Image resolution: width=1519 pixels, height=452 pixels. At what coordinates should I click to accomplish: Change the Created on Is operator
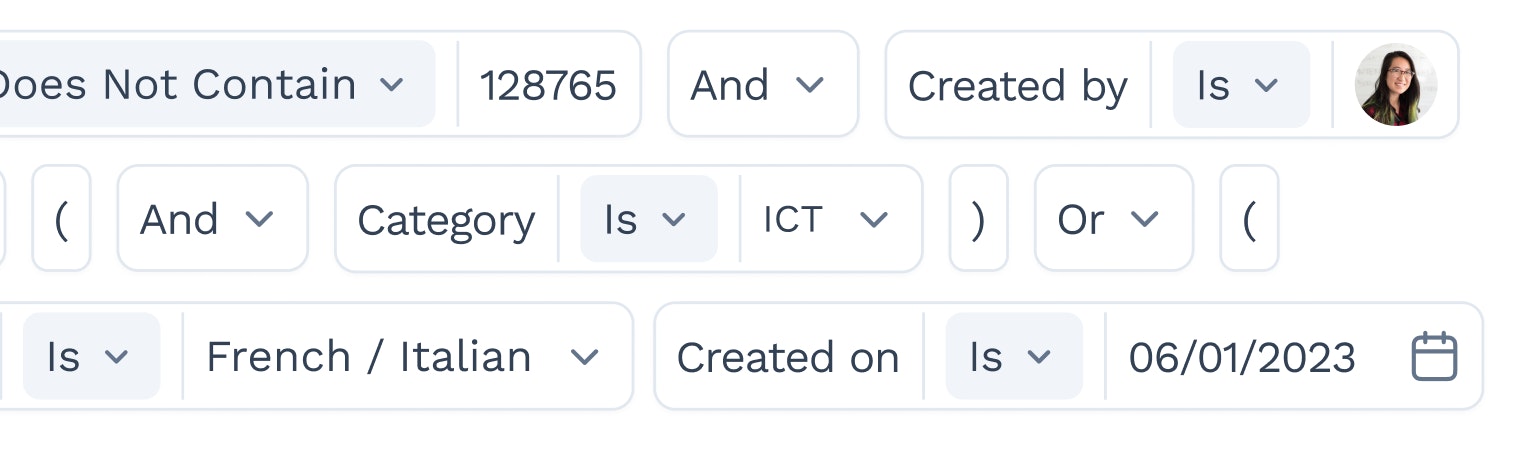coord(1014,357)
